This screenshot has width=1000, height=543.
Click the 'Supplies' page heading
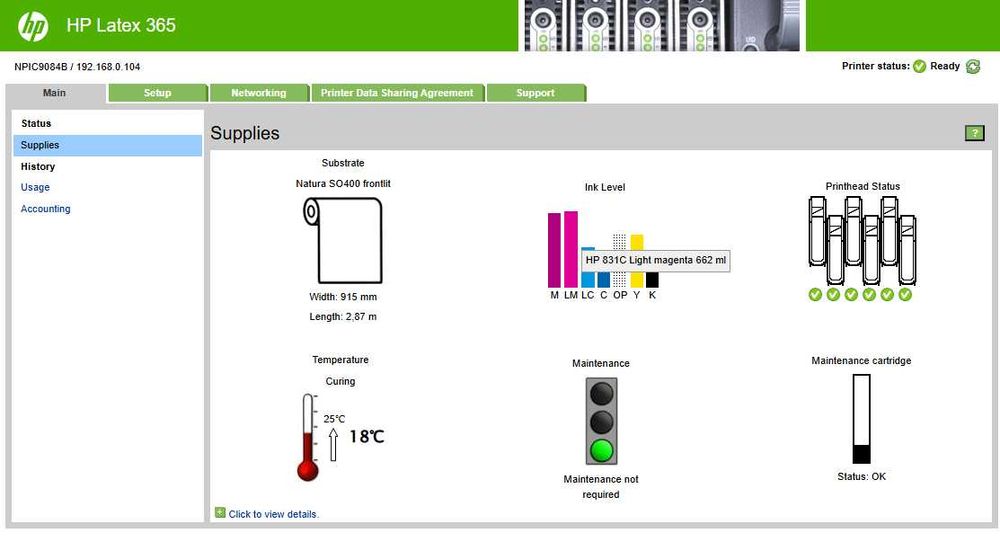tap(245, 133)
